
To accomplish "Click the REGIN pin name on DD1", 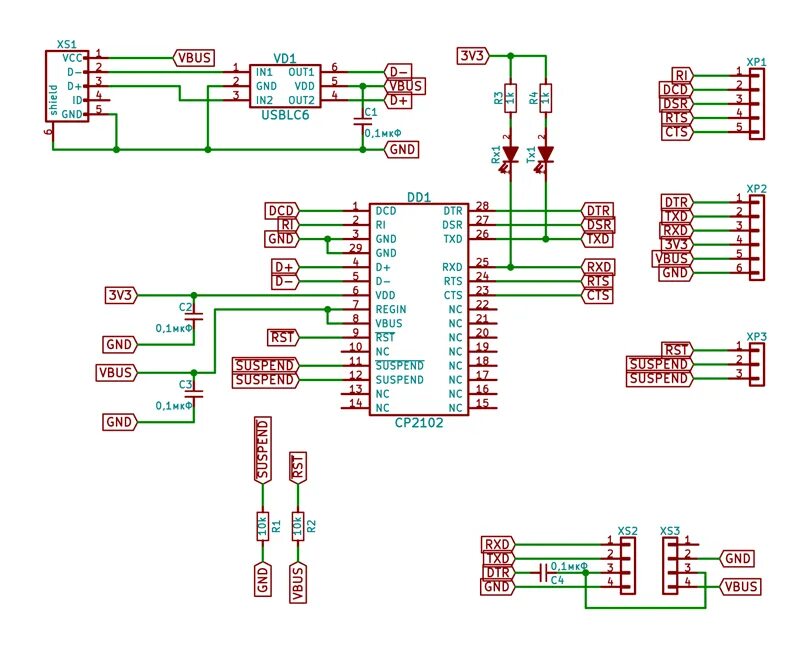I will tap(391, 310).
